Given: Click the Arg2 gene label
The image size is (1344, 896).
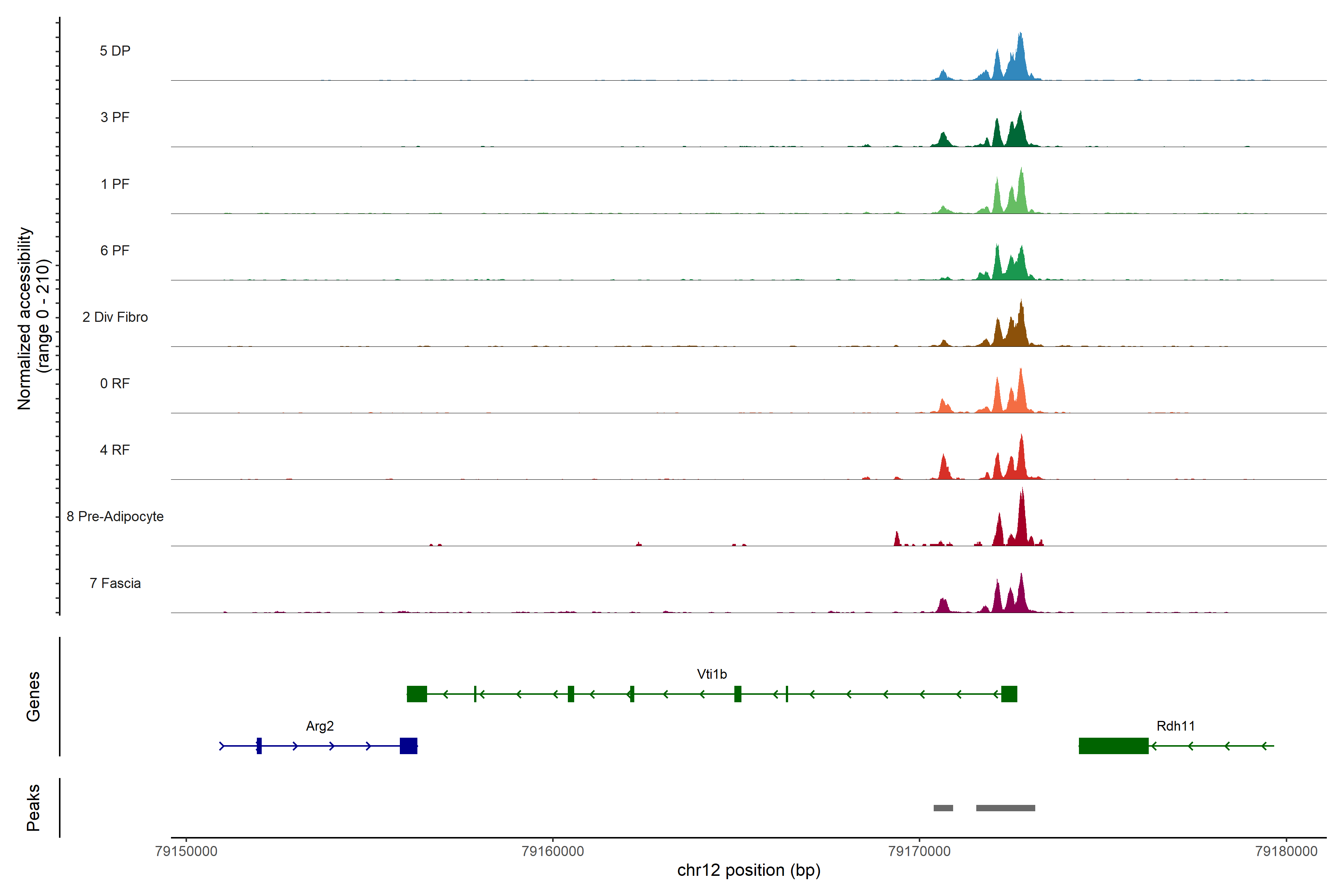Looking at the screenshot, I should 320,726.
